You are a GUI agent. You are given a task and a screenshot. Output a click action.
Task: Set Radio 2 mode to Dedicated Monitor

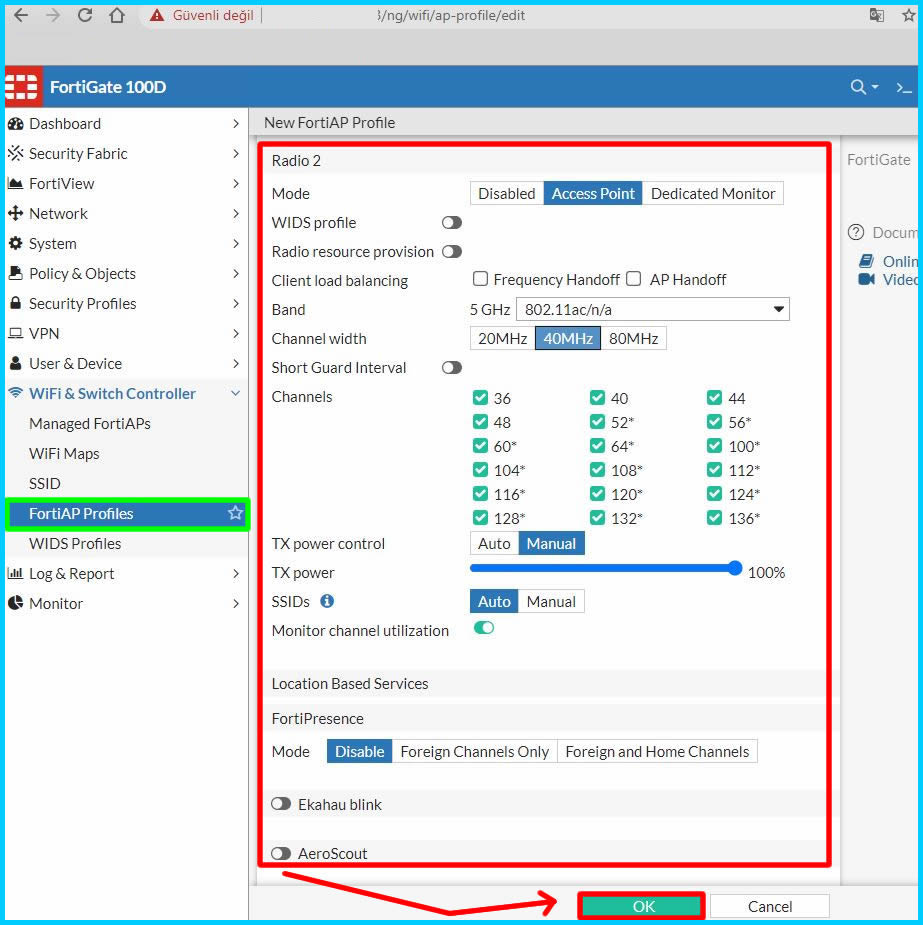tap(713, 193)
